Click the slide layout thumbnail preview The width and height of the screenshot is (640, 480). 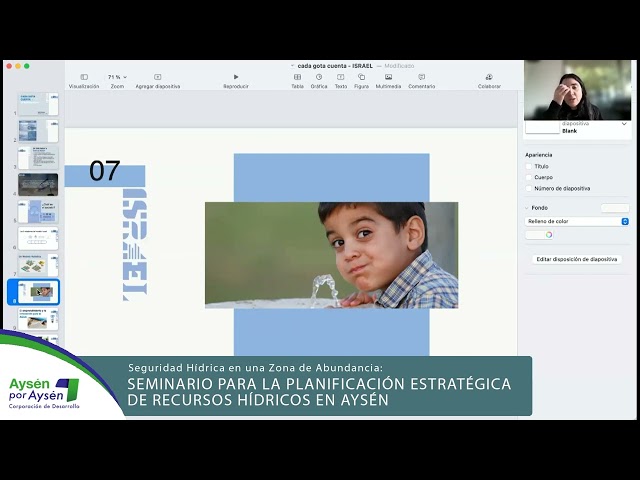(x=542, y=127)
